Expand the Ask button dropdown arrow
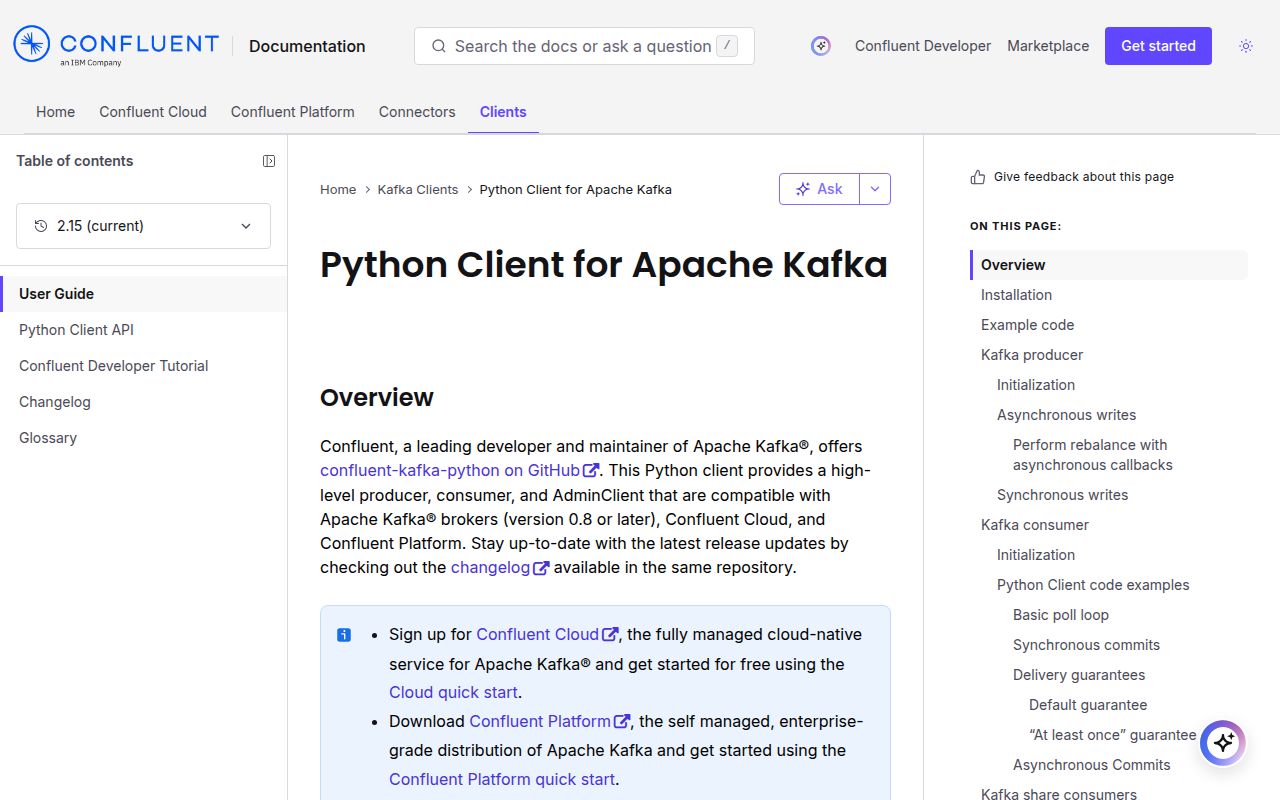 [x=875, y=189]
